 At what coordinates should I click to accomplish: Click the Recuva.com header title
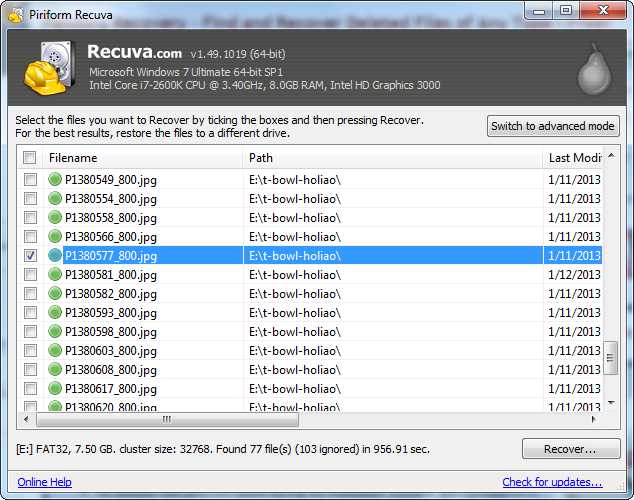(134, 52)
